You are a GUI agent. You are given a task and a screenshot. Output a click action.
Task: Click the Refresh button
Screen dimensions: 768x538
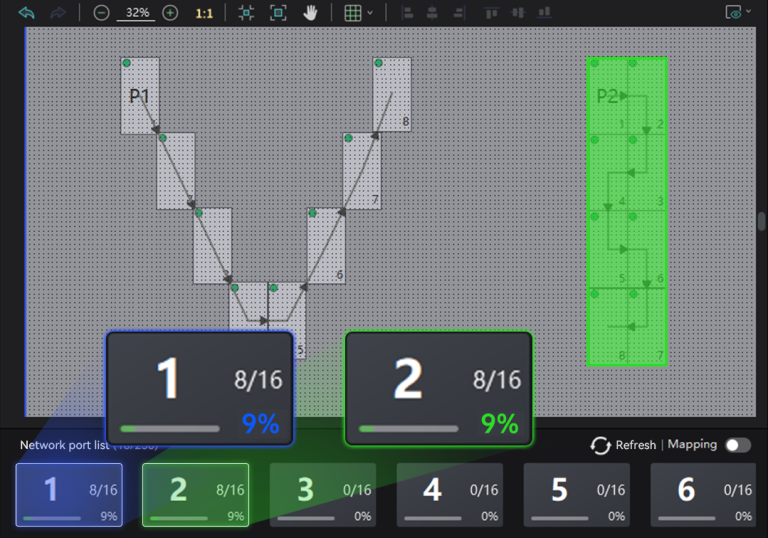point(624,445)
